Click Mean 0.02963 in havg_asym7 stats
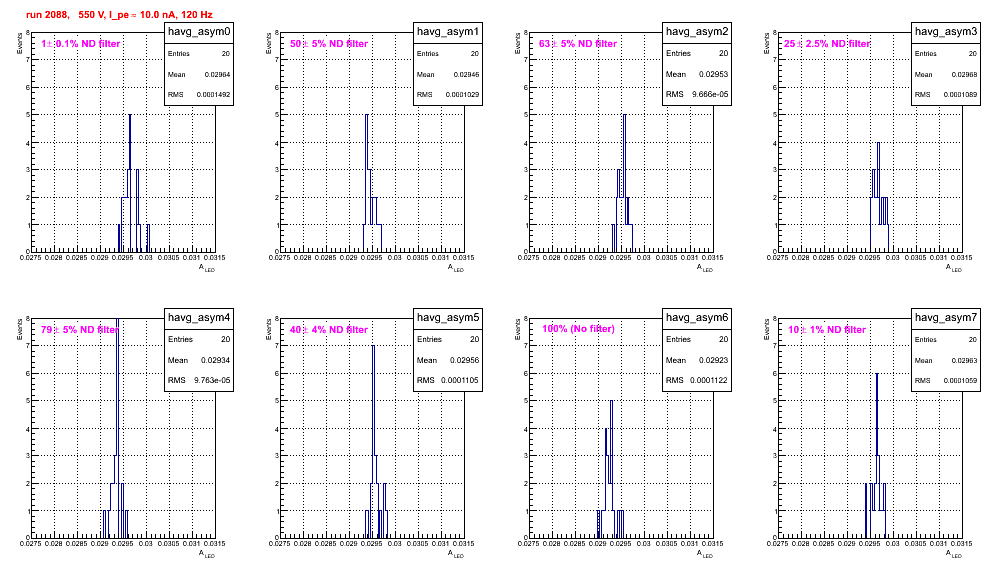This screenshot has height=572, width=996. 946,360
